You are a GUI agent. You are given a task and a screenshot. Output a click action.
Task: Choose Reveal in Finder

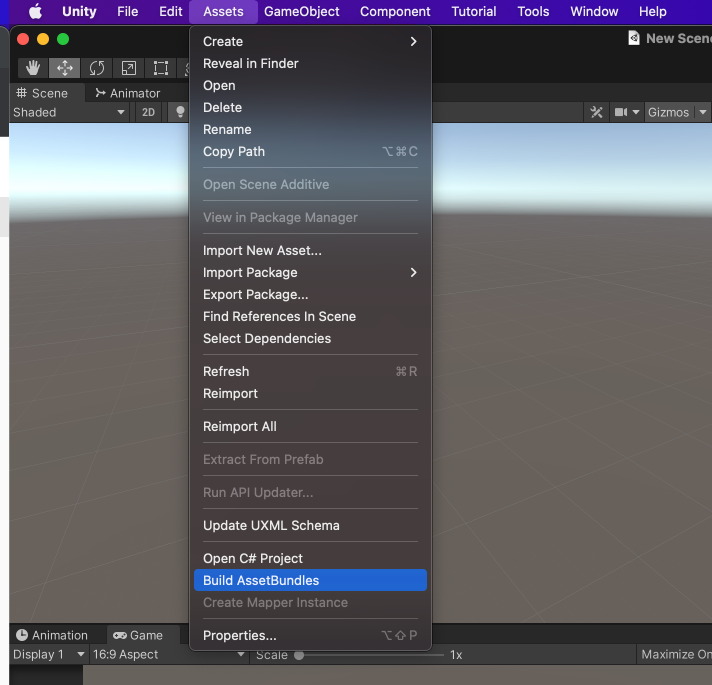click(310, 64)
